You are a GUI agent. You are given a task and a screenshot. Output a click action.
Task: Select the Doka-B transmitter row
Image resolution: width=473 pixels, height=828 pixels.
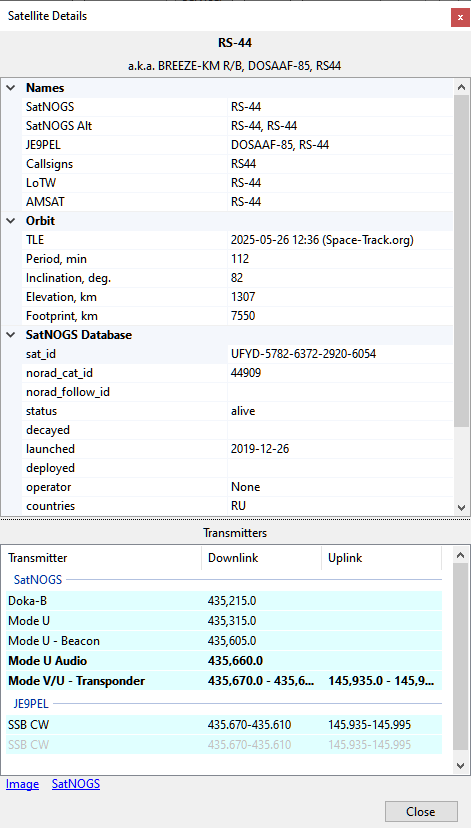(222, 600)
